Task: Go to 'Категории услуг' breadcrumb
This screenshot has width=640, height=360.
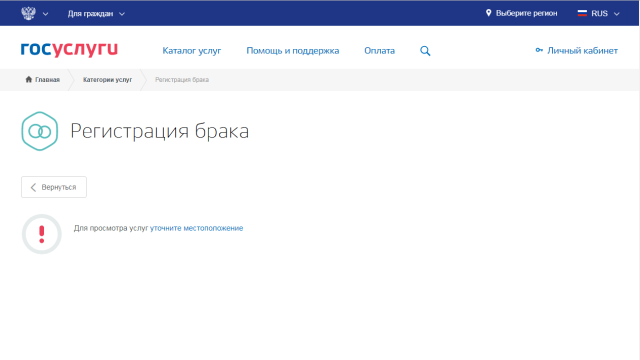Action: (x=107, y=80)
